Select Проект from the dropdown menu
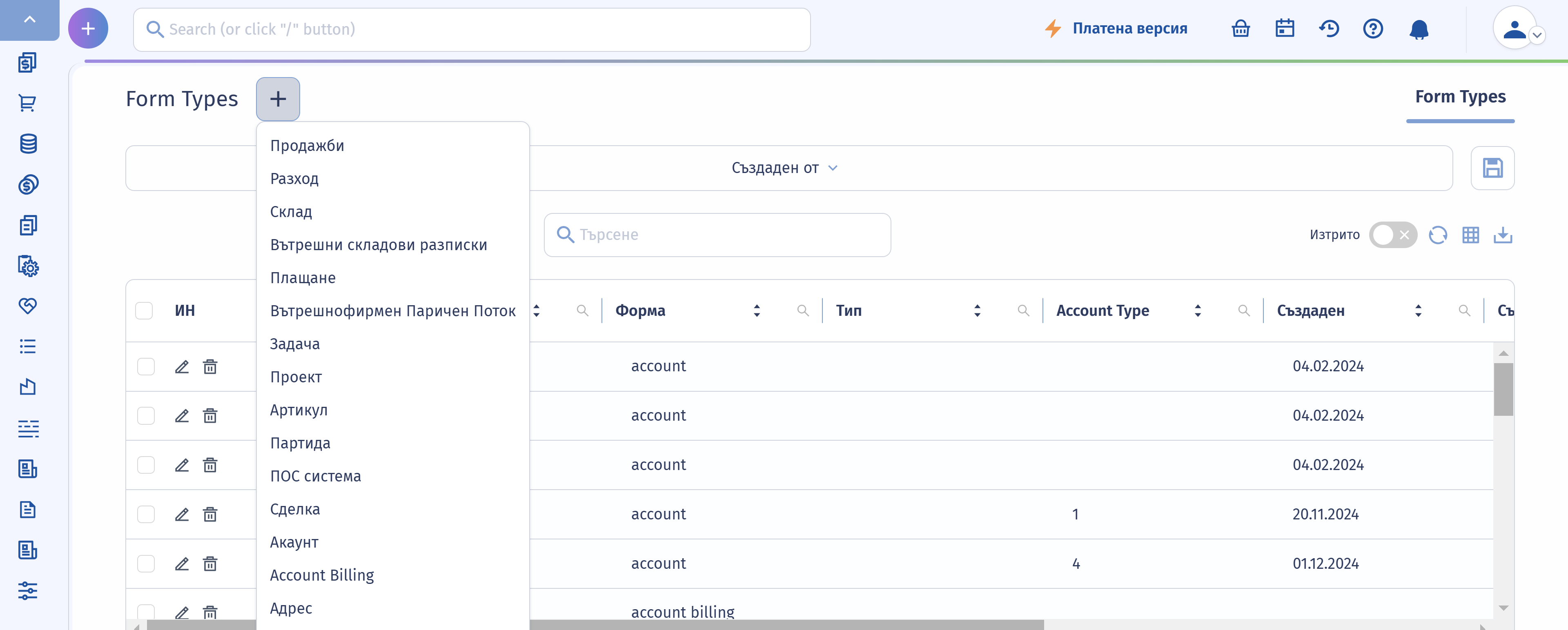 click(x=393, y=377)
